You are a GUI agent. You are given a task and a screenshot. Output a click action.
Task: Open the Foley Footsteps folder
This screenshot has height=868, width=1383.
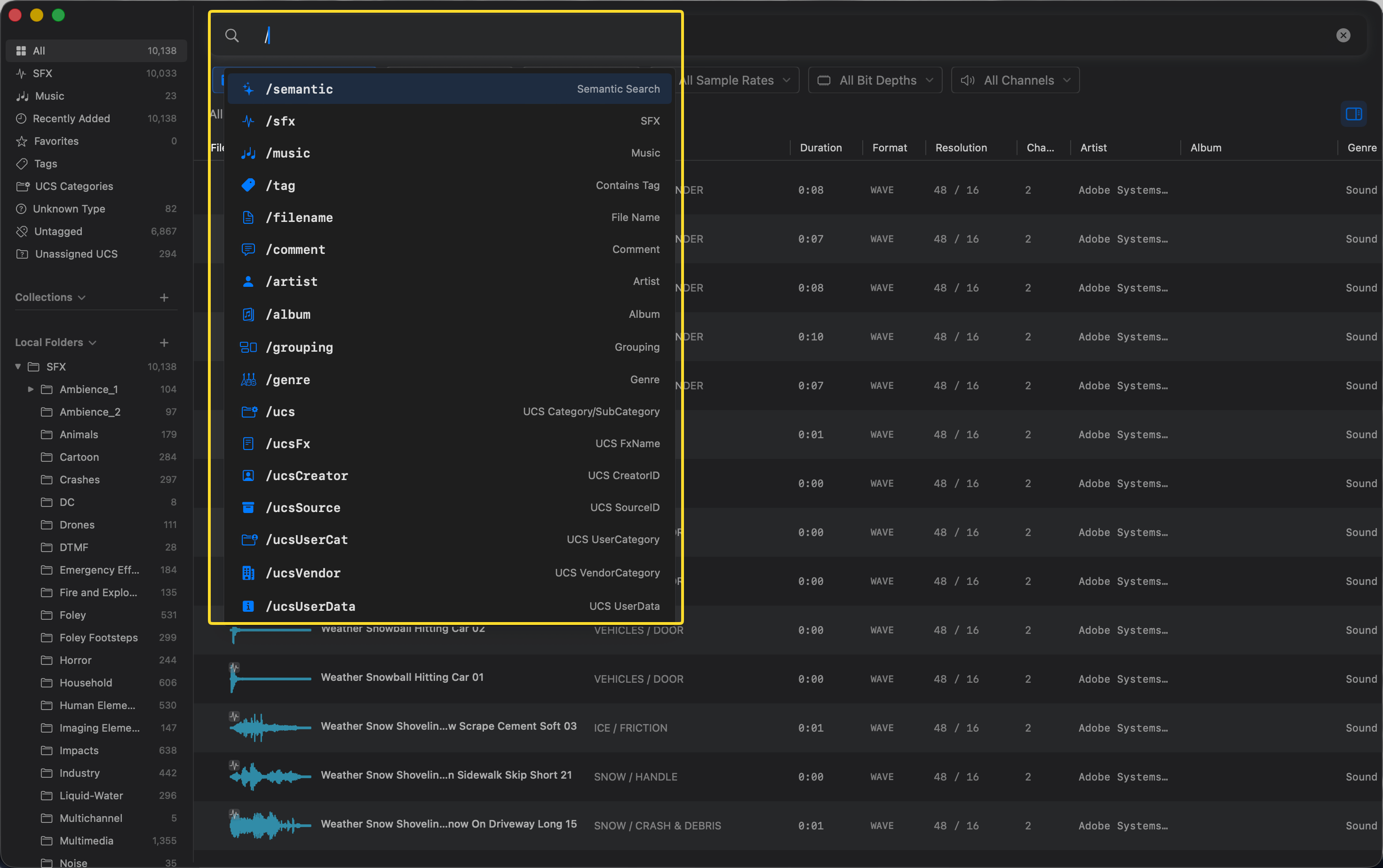[x=96, y=638]
